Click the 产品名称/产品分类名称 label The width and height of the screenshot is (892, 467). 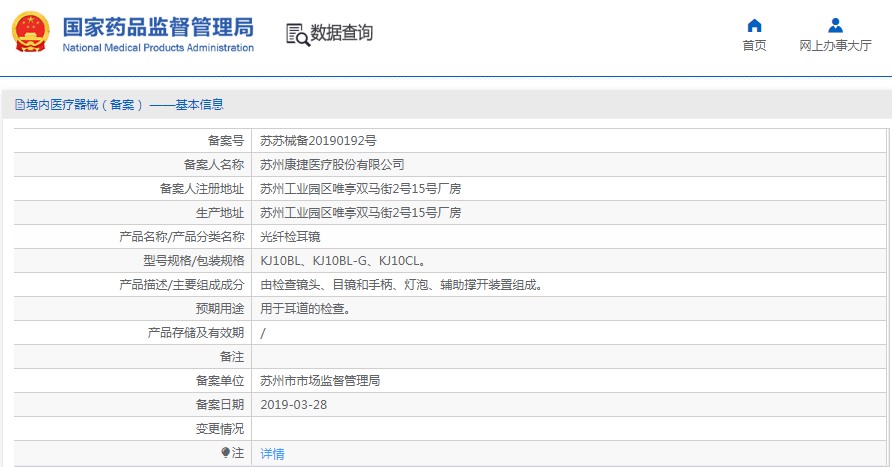click(182, 236)
